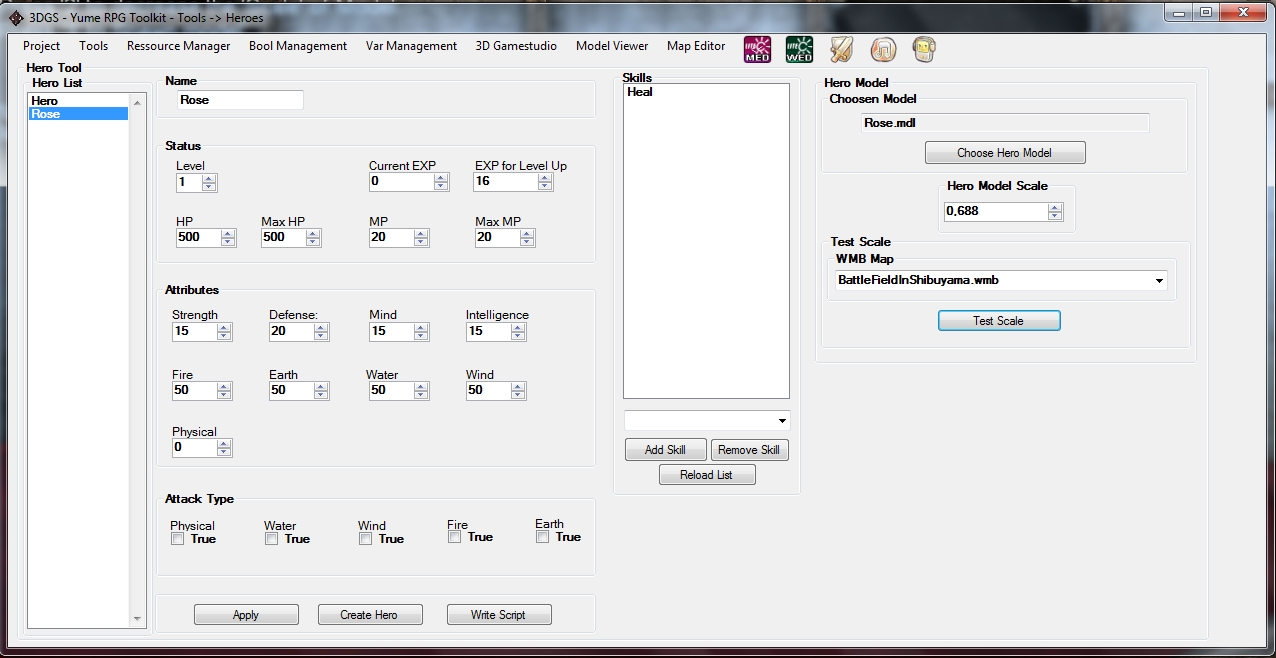Viewport: 1276px width, 658px height.
Task: Click the Add Skill button
Action: [665, 450]
